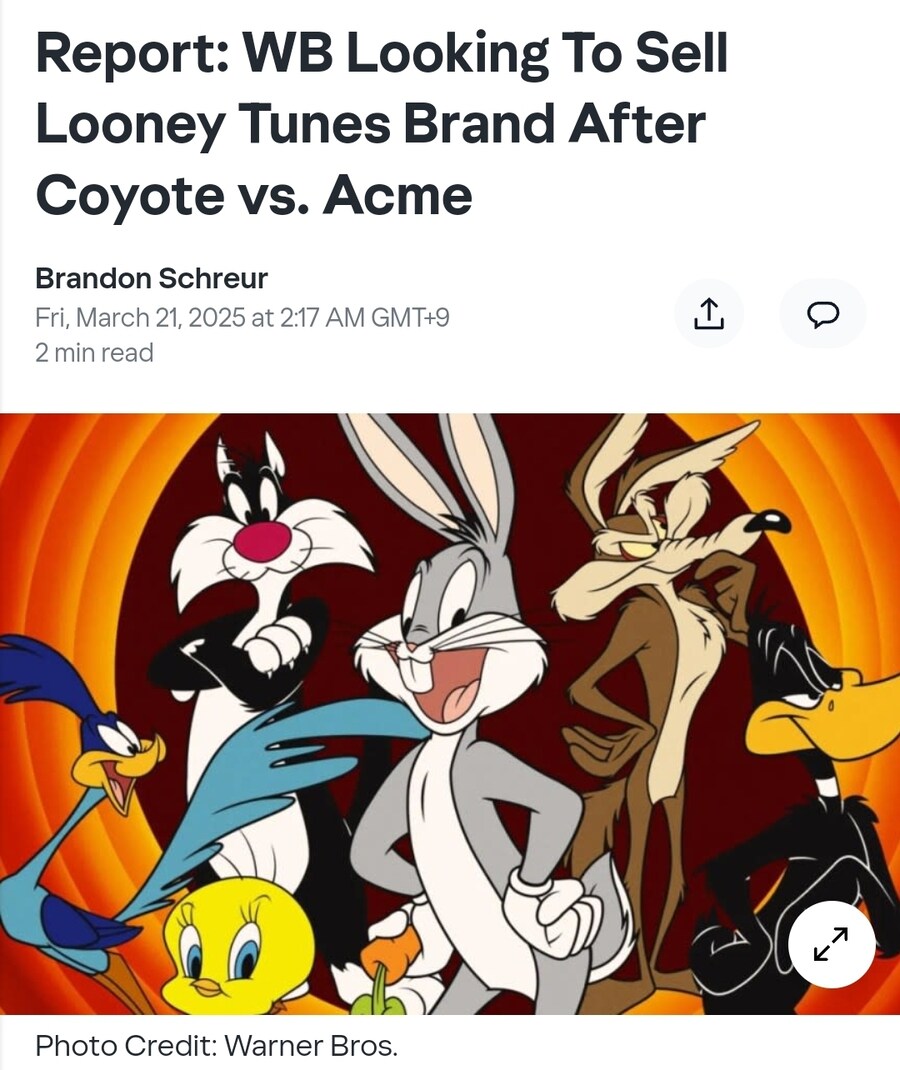Screen dimensions: 900x1070
Task: Click the Looney Tunes article image
Action: pos(450,714)
